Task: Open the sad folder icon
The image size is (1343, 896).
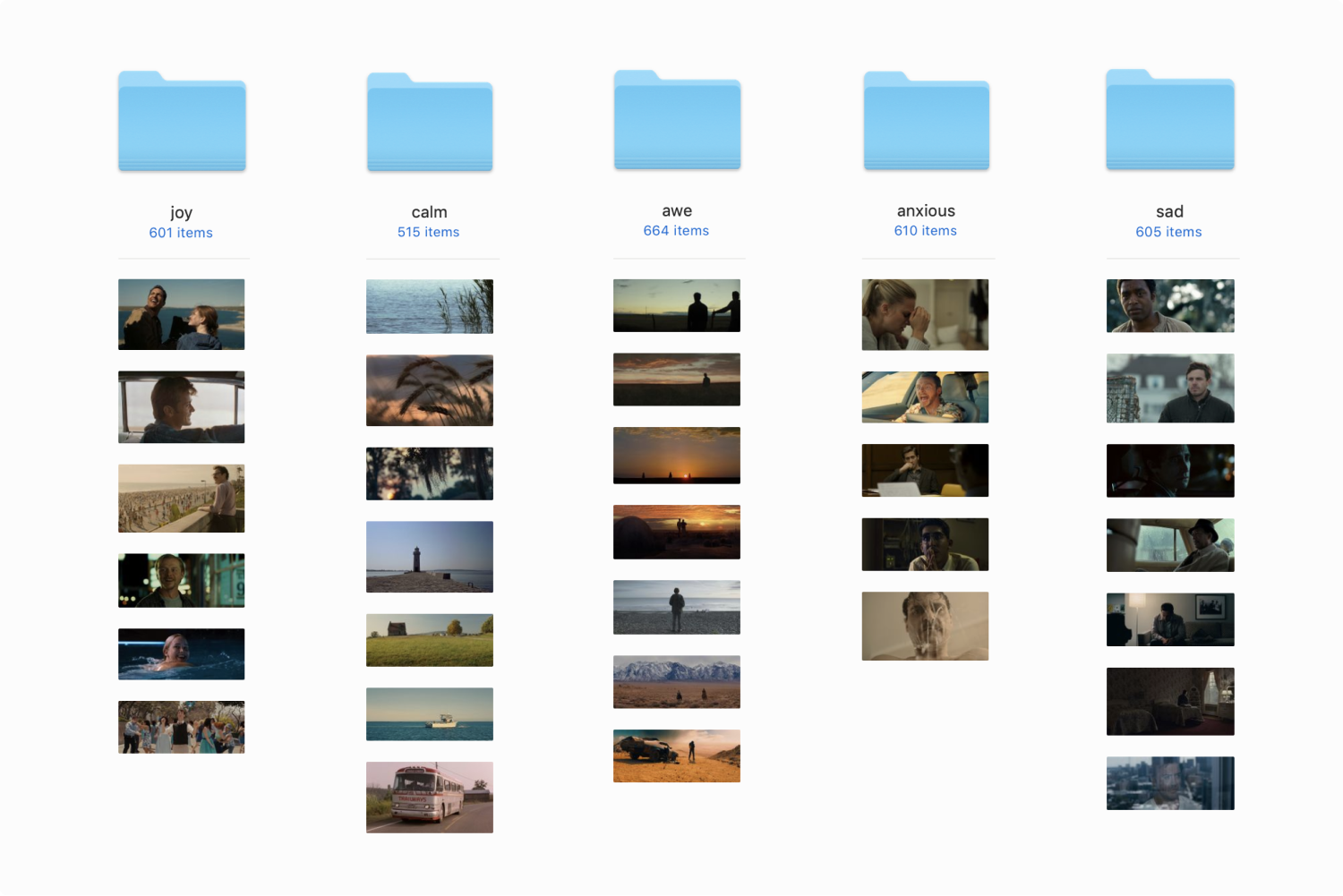Action: click(1170, 121)
